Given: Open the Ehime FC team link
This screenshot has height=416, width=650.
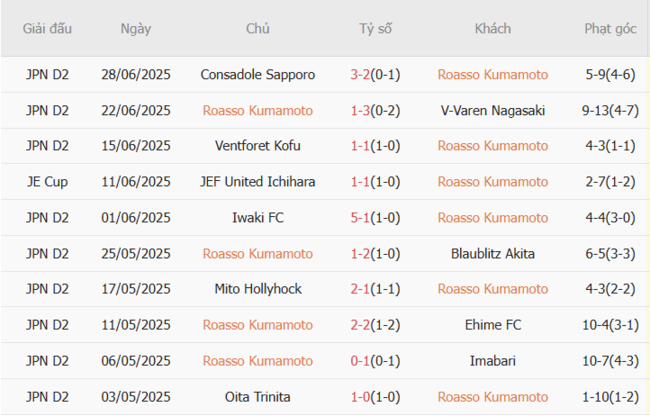Looking at the screenshot, I should [493, 326].
